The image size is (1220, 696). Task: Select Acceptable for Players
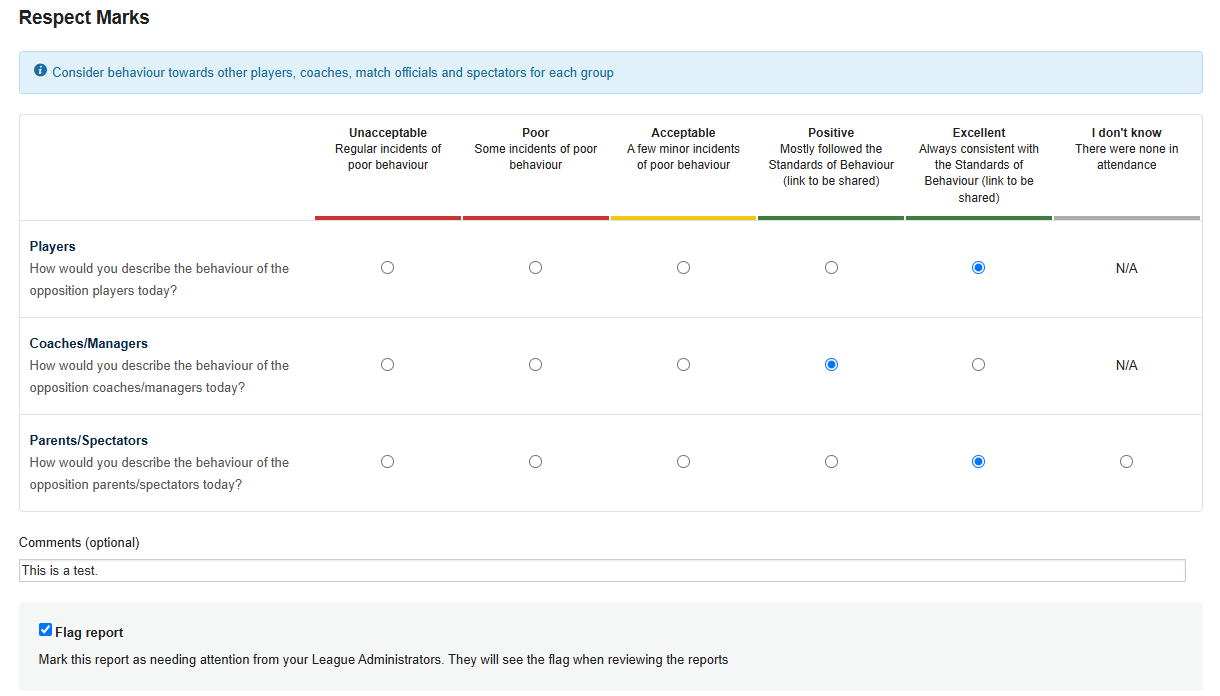point(683,268)
